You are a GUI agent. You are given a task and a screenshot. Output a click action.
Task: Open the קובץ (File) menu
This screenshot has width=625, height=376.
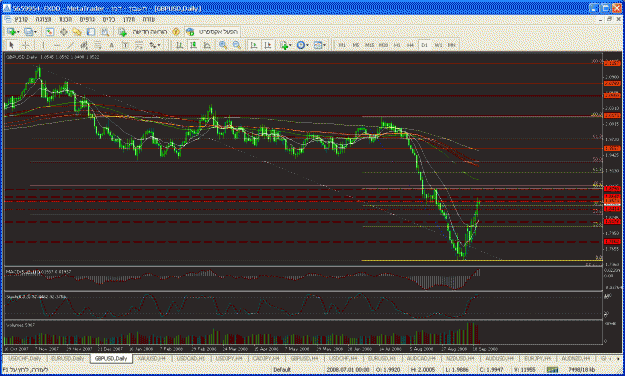coord(21,20)
